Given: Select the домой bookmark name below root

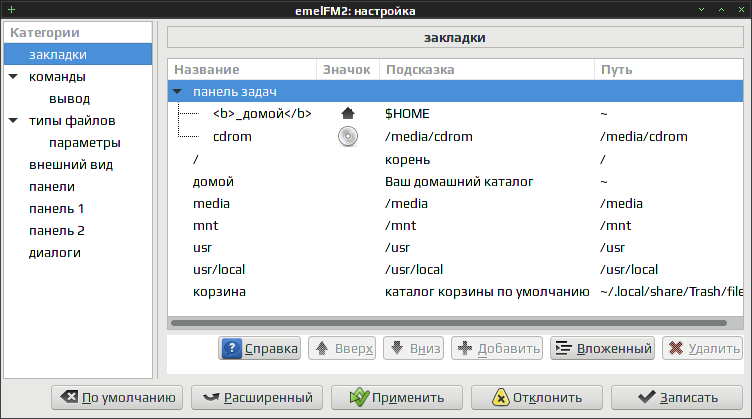Looking at the screenshot, I should (x=213, y=182).
